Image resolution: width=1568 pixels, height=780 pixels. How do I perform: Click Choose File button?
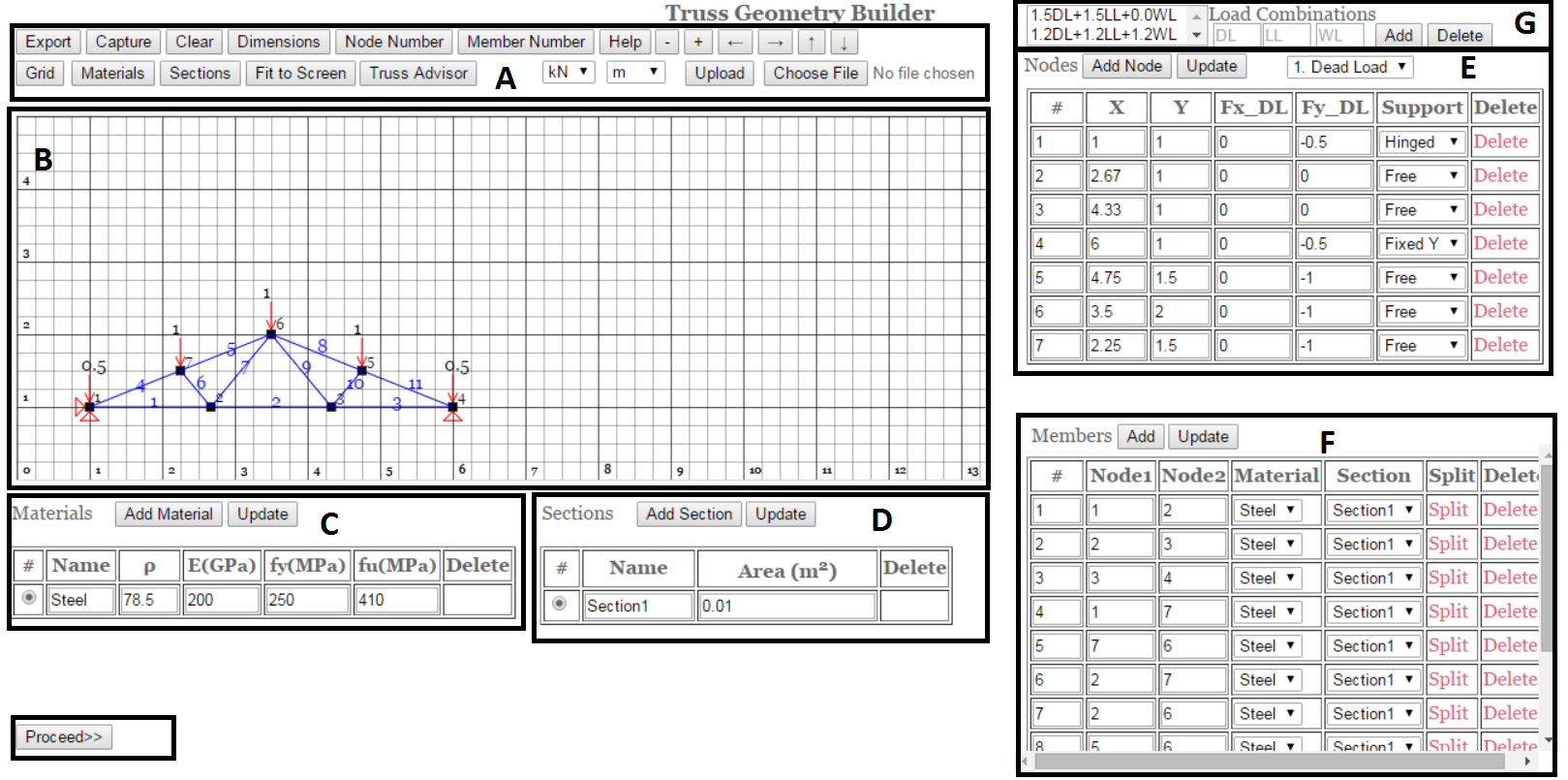(815, 73)
